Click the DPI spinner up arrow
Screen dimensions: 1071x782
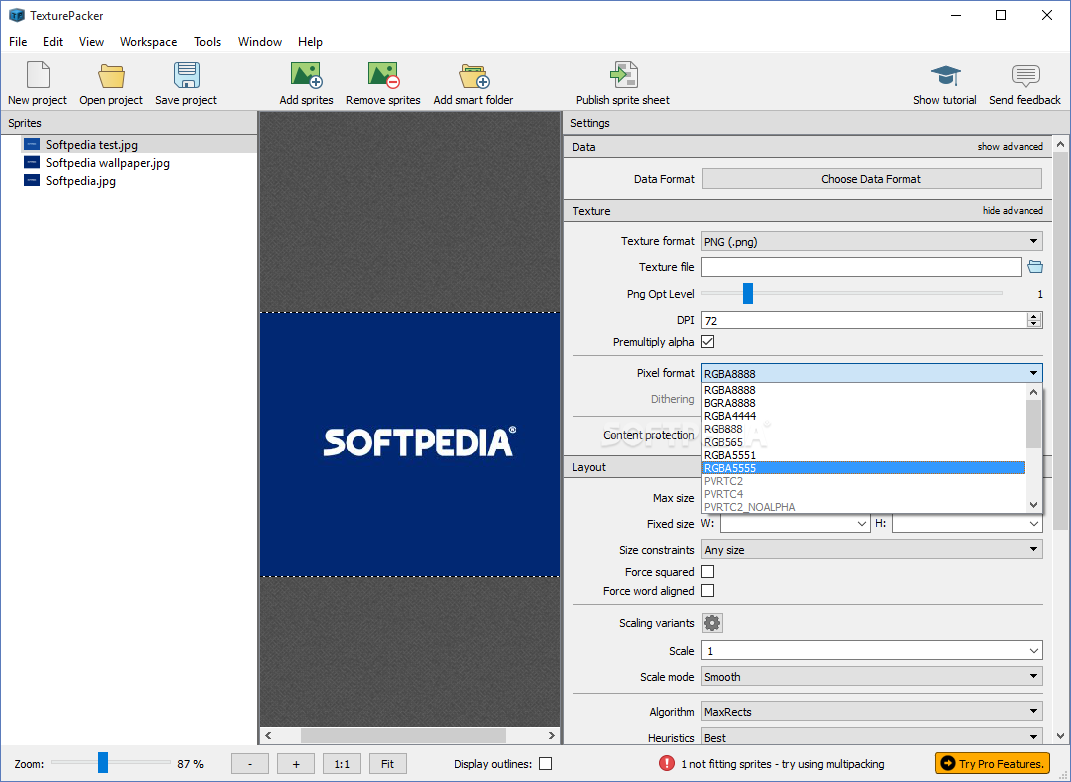click(1033, 316)
